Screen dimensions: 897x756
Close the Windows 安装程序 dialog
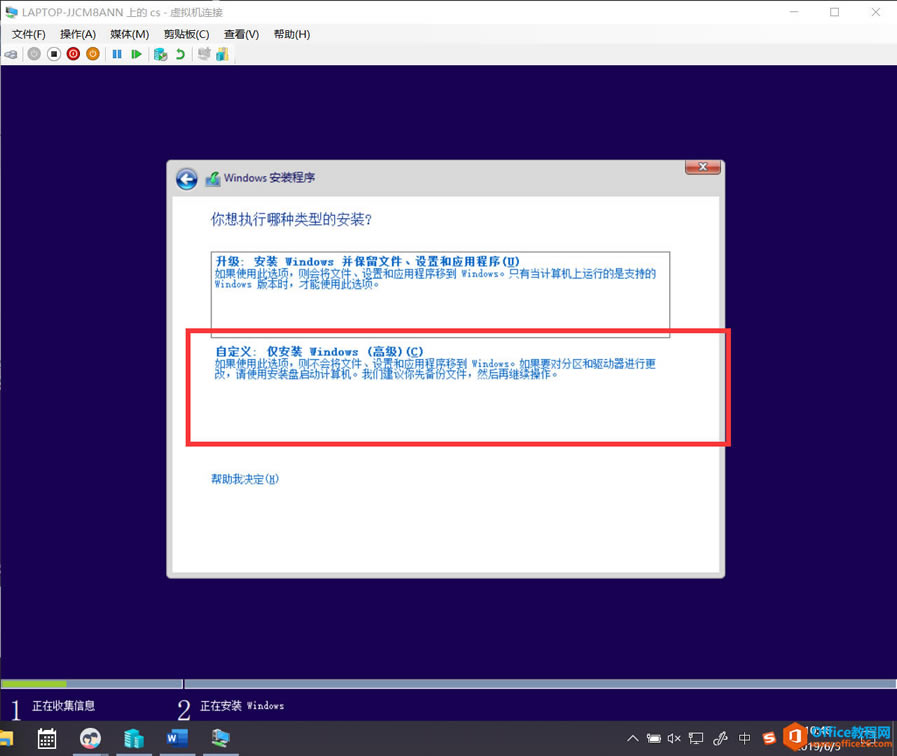(x=703, y=167)
